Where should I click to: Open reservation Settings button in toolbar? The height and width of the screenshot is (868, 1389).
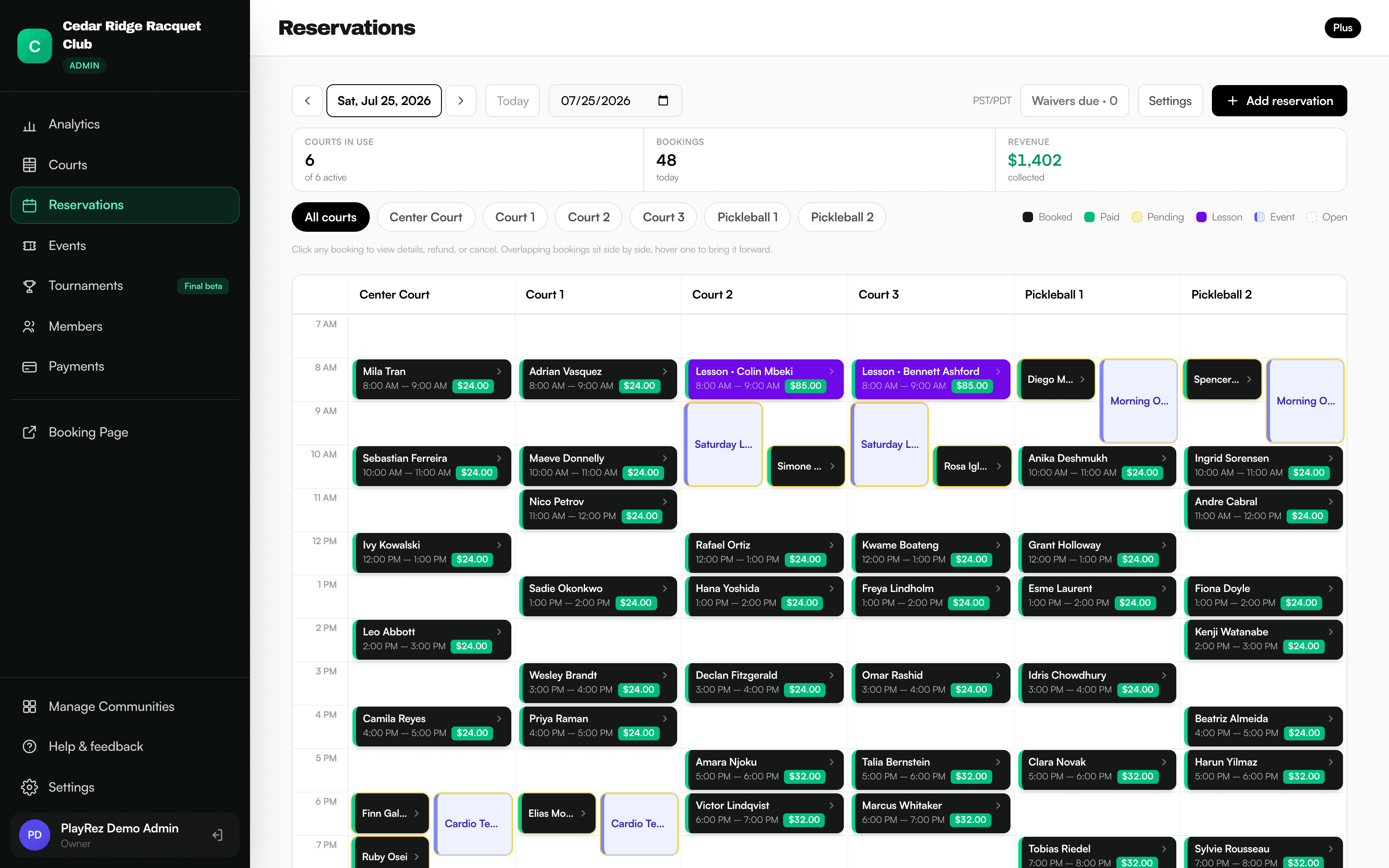coord(1170,100)
